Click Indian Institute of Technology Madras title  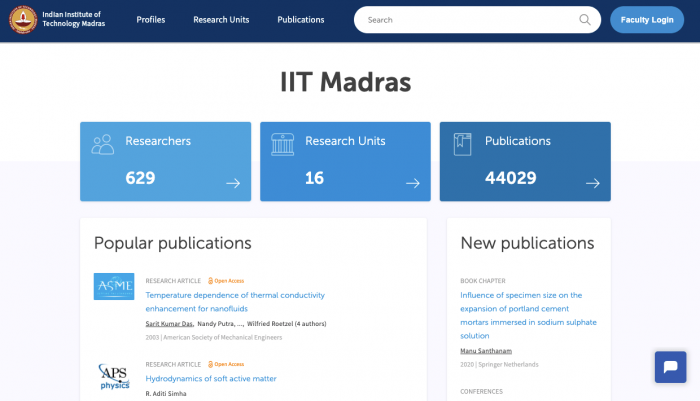pyautogui.click(x=74, y=19)
